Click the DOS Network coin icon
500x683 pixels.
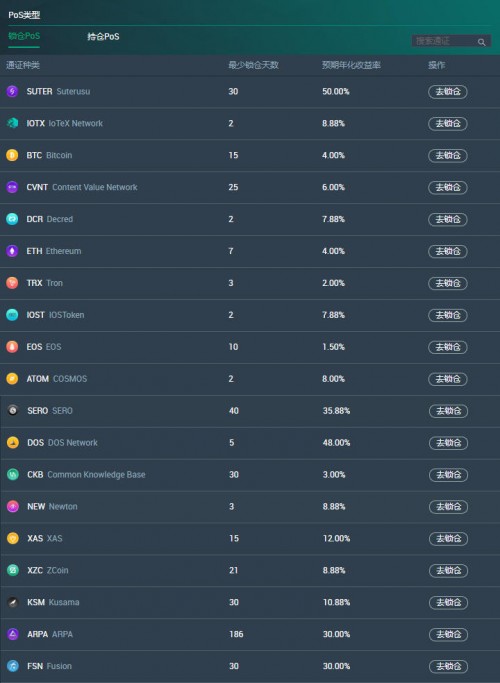[13, 443]
